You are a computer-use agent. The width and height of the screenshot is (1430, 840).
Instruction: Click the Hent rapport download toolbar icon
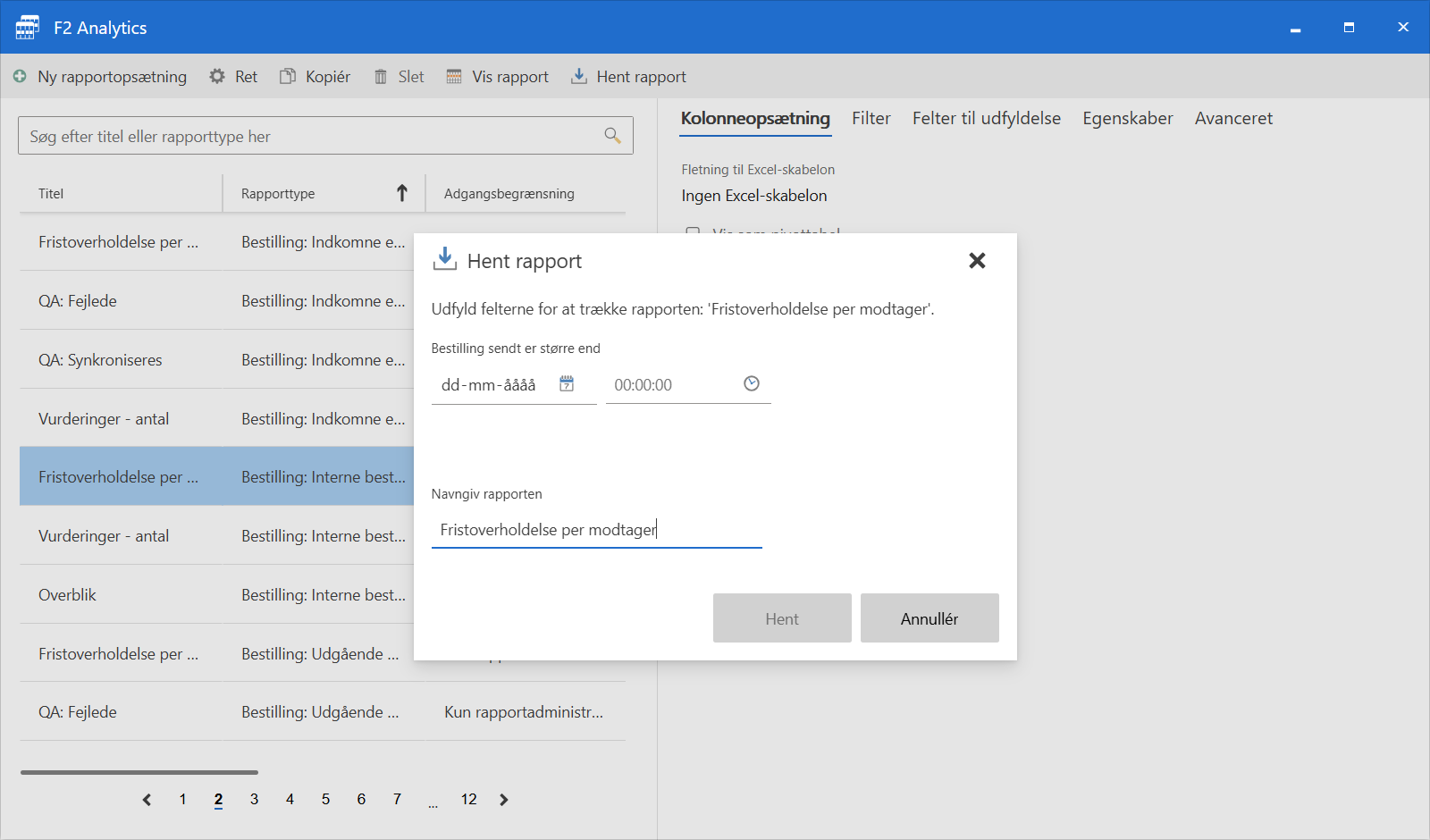pyautogui.click(x=579, y=77)
